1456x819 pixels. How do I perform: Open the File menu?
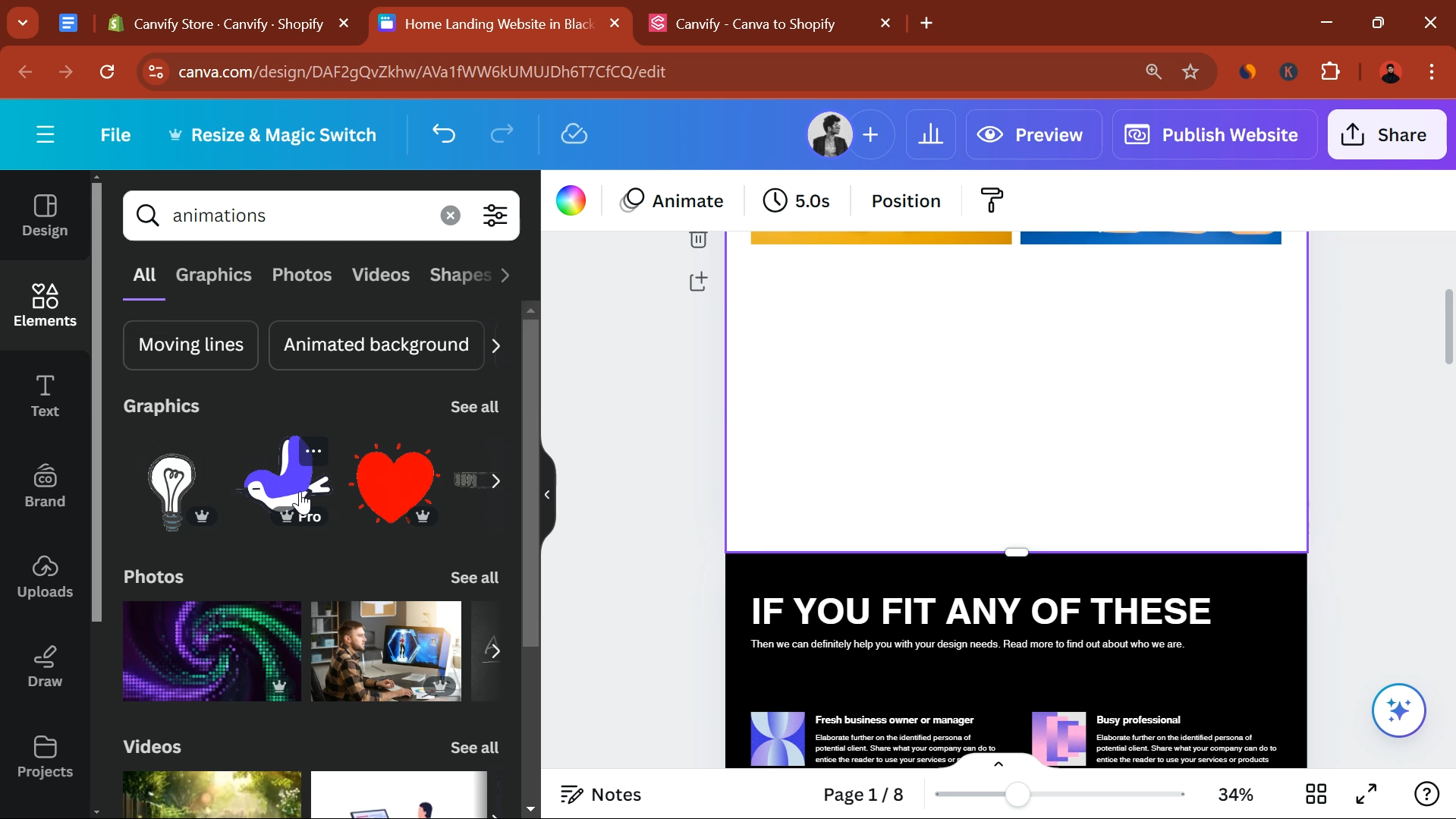[x=115, y=135]
